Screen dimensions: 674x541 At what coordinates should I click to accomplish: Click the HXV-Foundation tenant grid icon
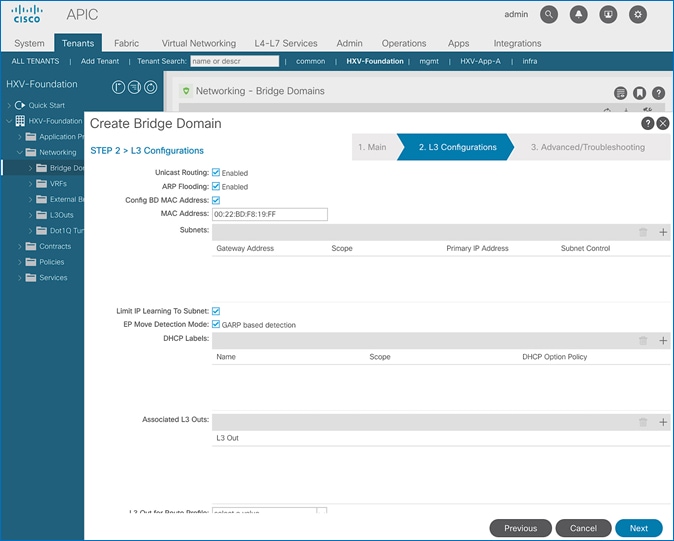20,121
